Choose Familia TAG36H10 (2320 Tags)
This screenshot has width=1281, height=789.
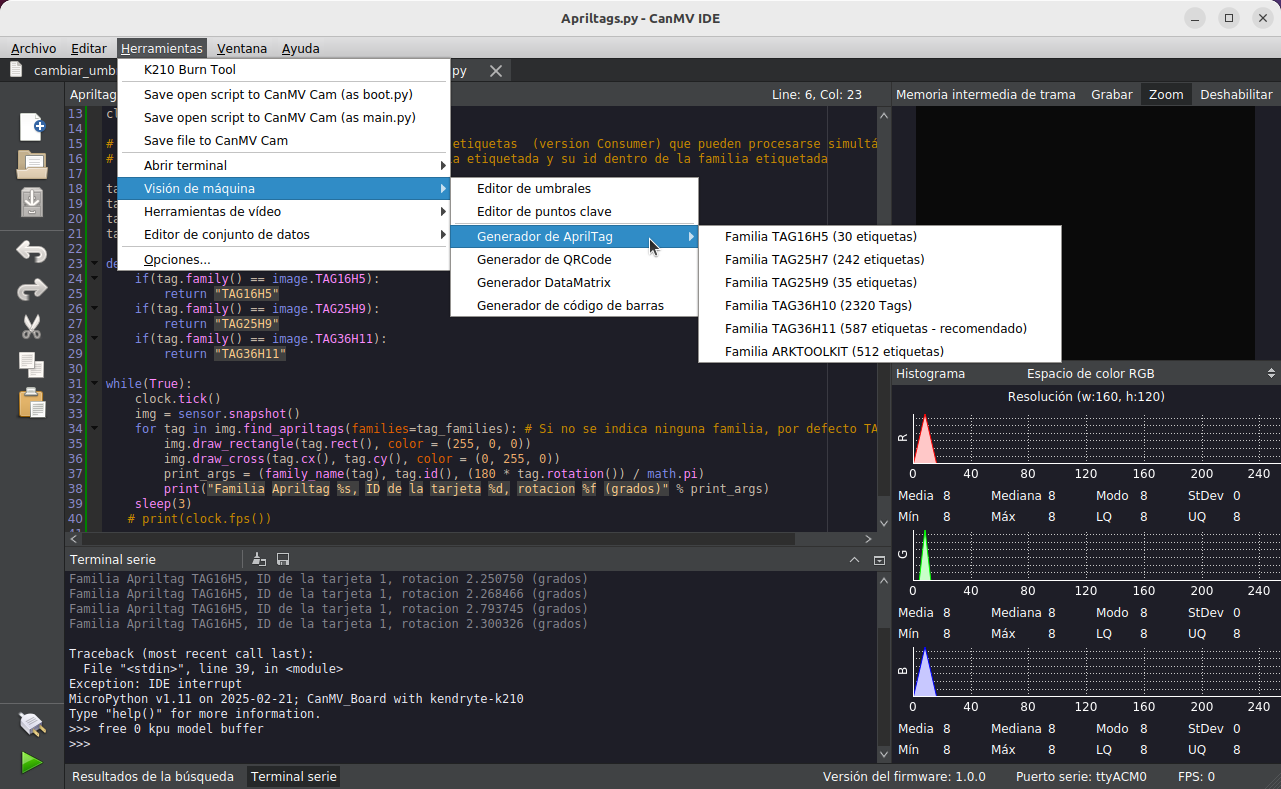(x=880, y=305)
